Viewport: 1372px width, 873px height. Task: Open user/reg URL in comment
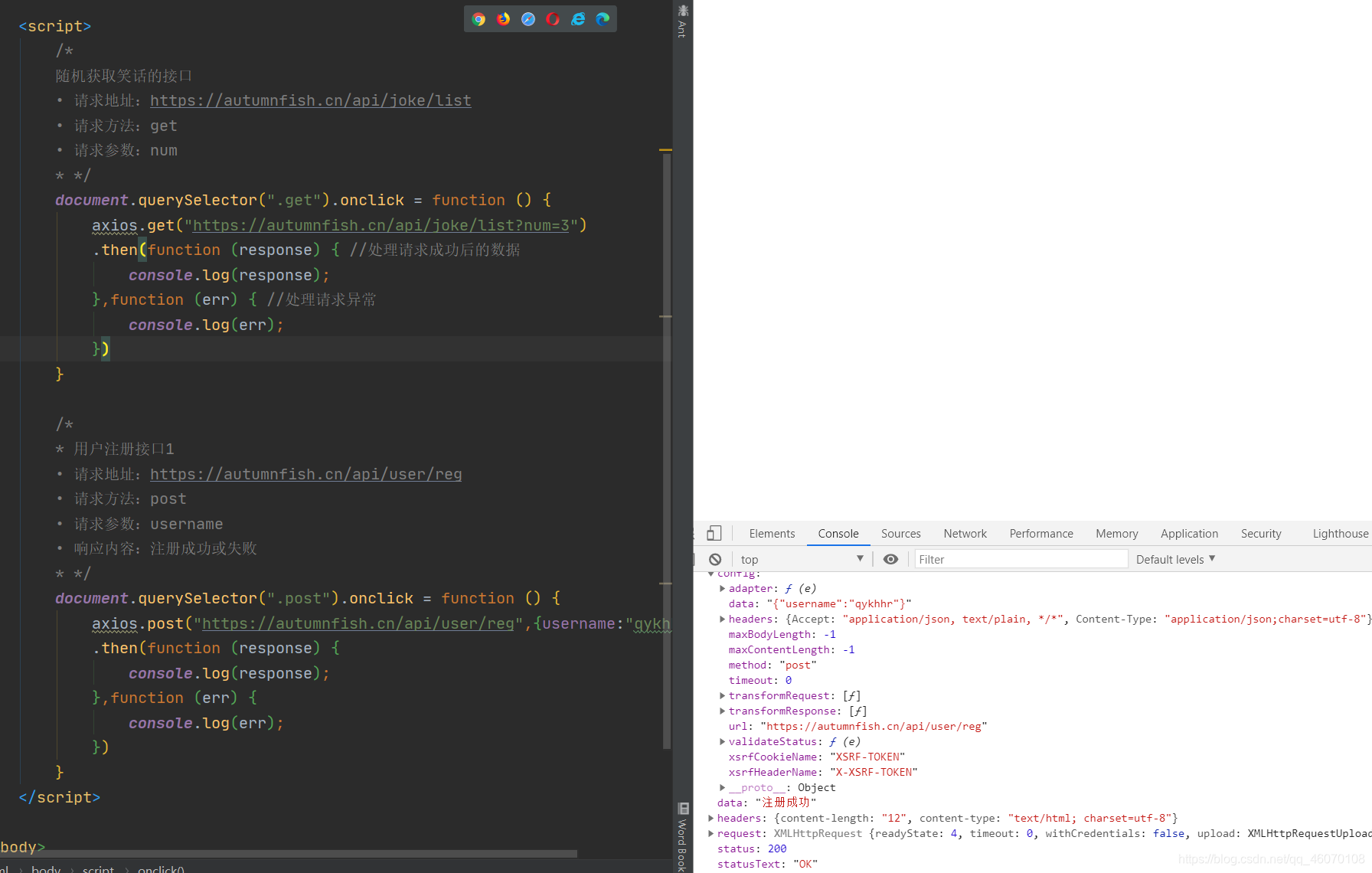[x=305, y=474]
